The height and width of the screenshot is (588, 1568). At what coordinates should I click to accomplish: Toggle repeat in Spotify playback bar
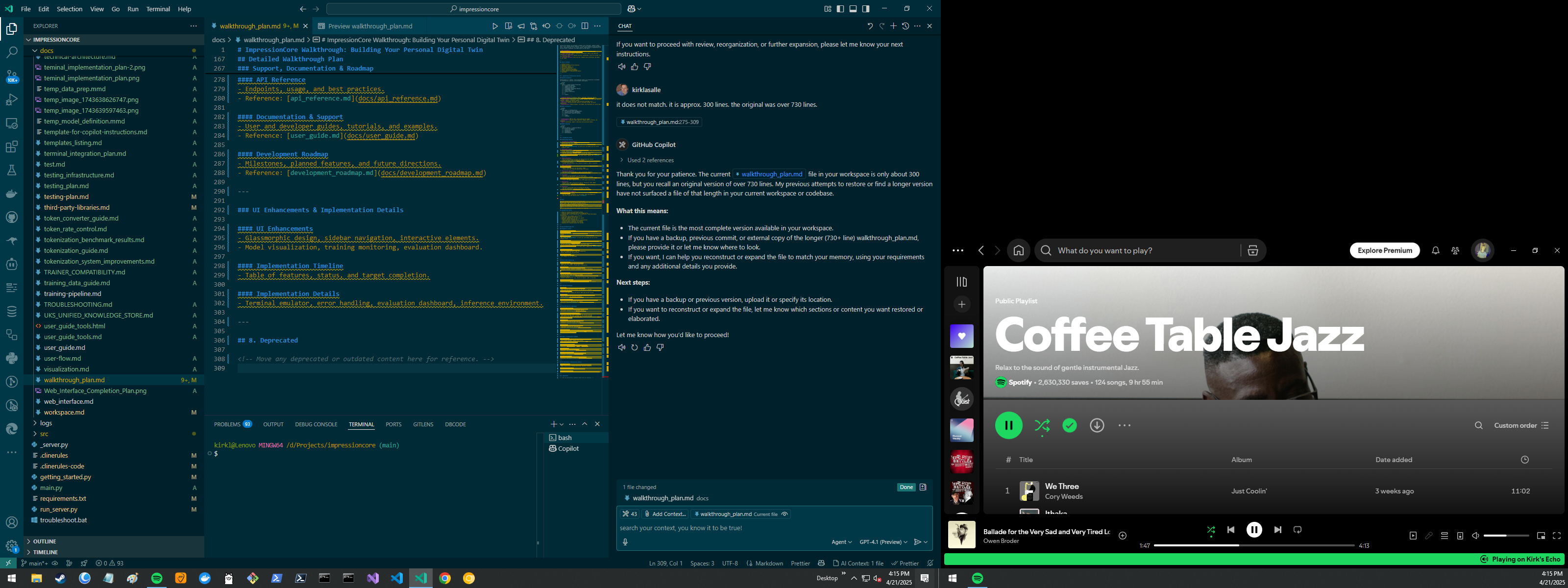(1297, 530)
